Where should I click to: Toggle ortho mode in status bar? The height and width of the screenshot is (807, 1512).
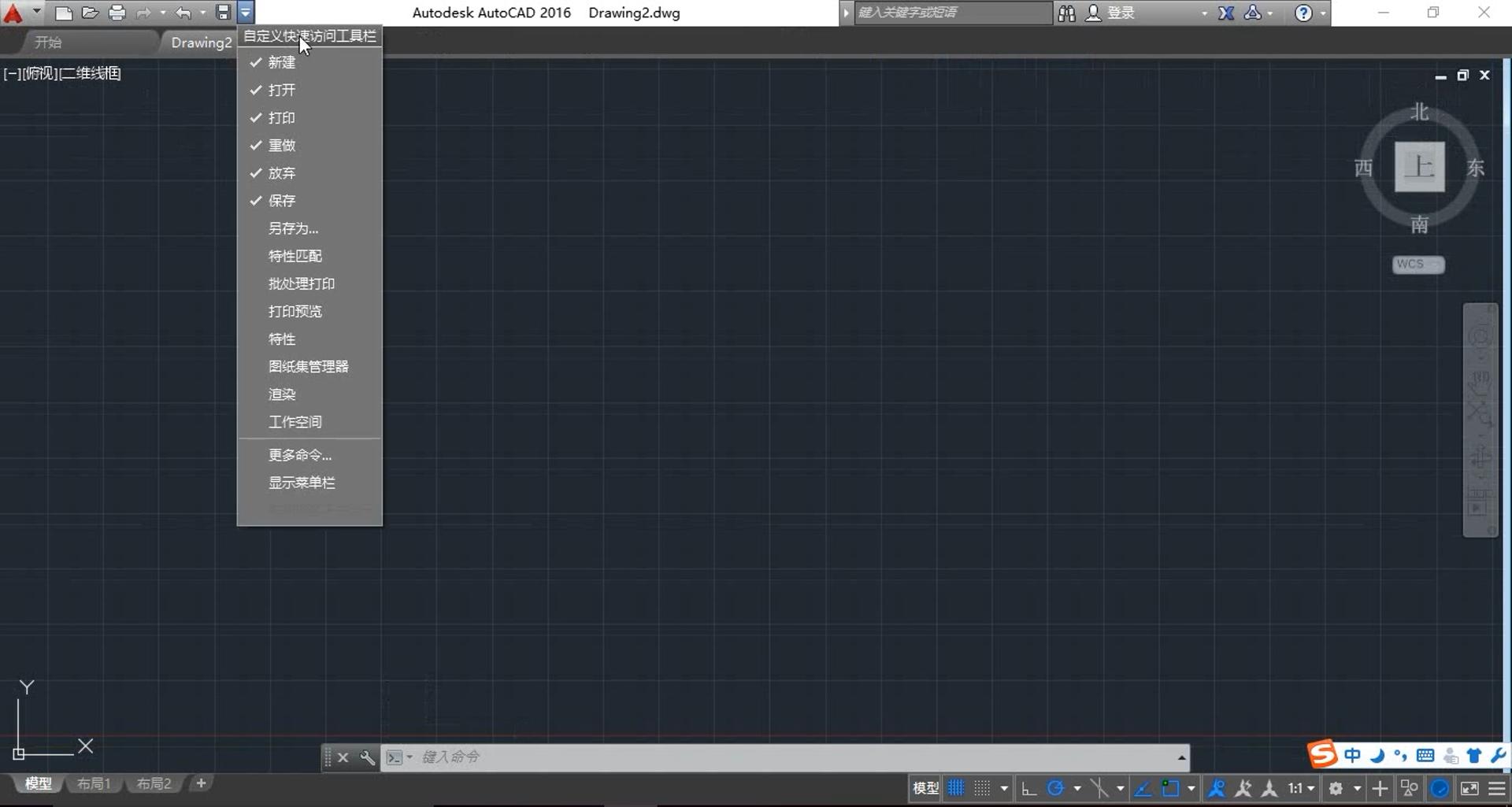(x=1028, y=788)
